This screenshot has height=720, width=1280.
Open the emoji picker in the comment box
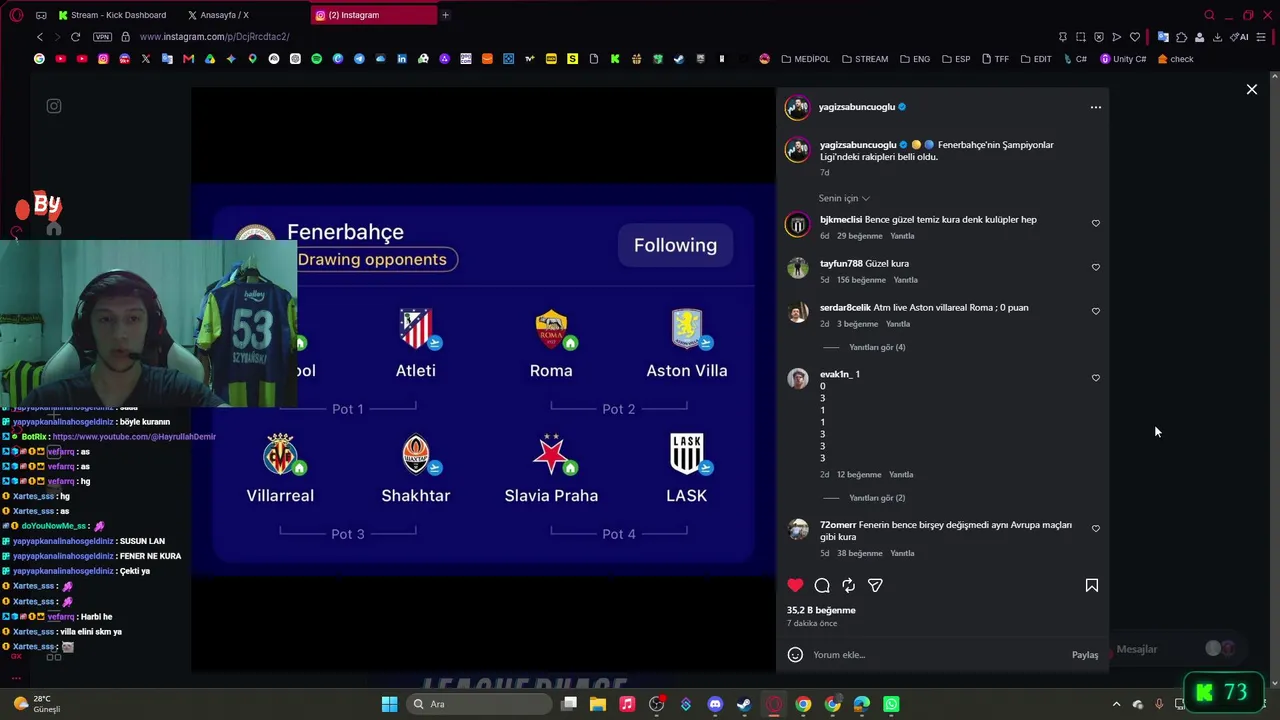click(x=795, y=655)
